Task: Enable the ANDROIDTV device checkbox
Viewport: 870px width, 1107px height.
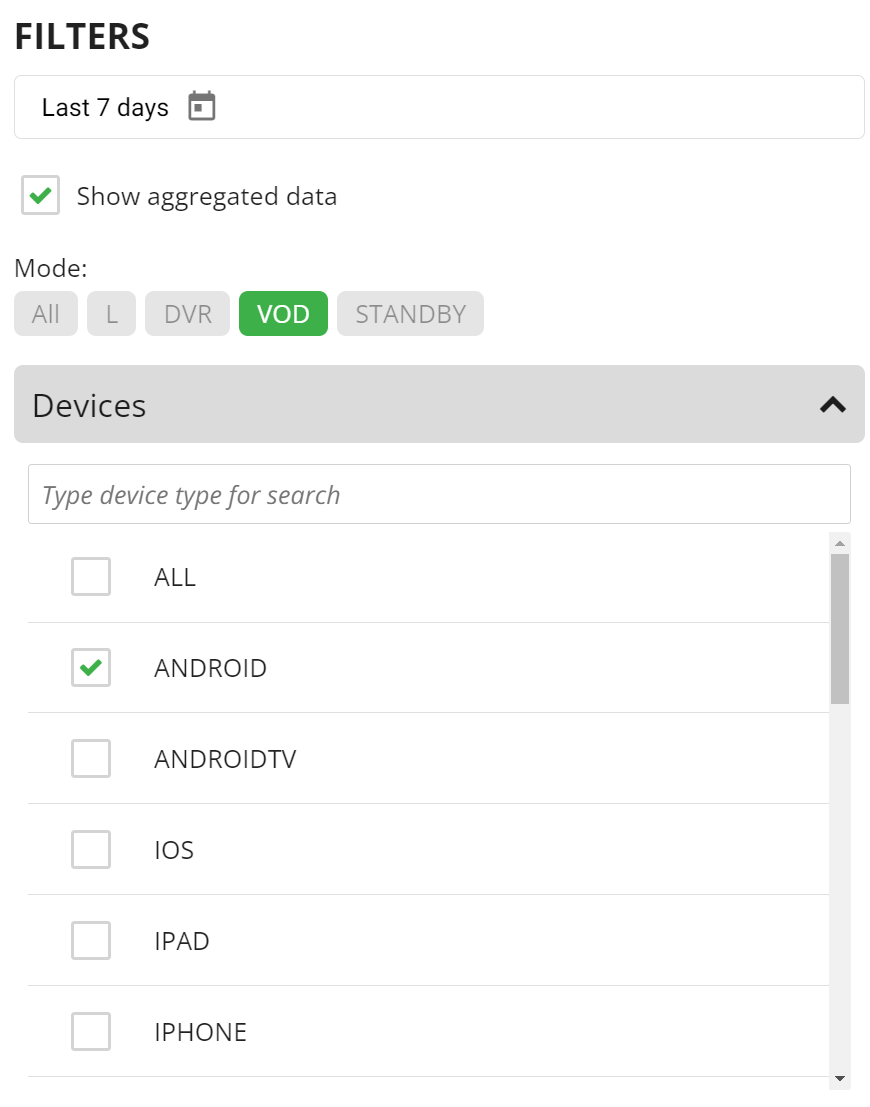Action: [x=91, y=758]
